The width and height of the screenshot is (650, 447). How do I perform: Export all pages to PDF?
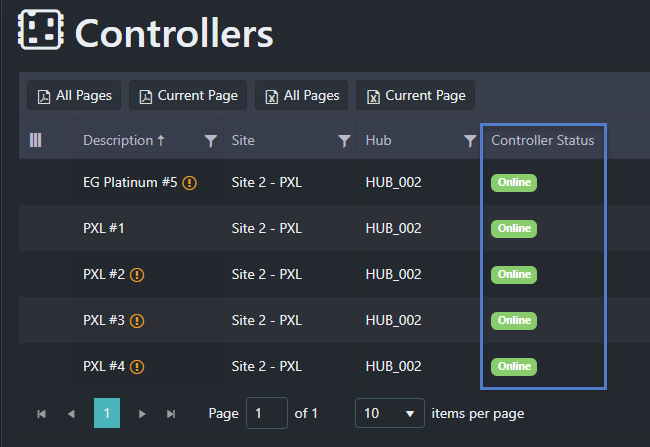coord(74,95)
